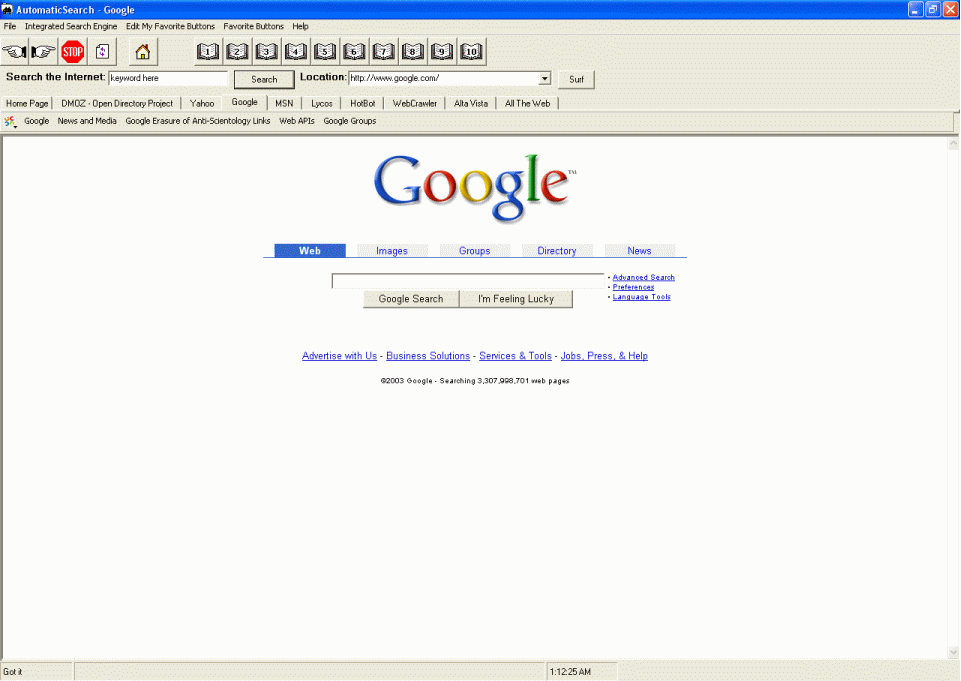This screenshot has height=681, width=961.
Task: Open favorite book button number 10
Action: pos(471,51)
